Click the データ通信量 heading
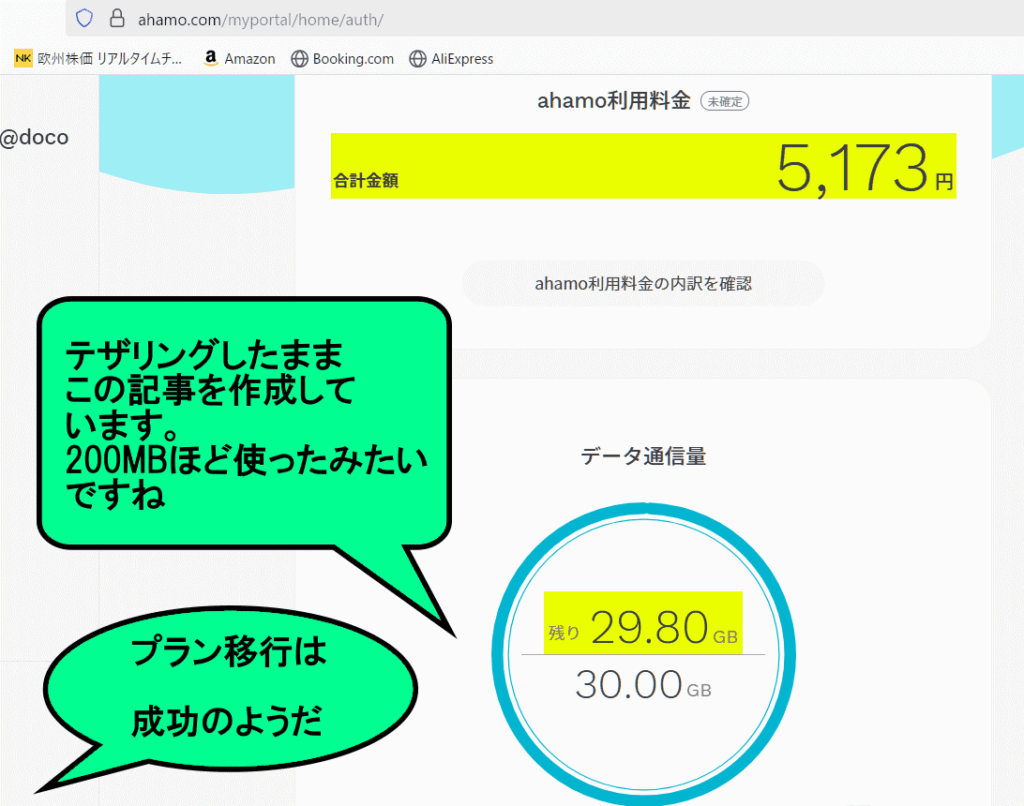This screenshot has height=806, width=1024. point(643,456)
